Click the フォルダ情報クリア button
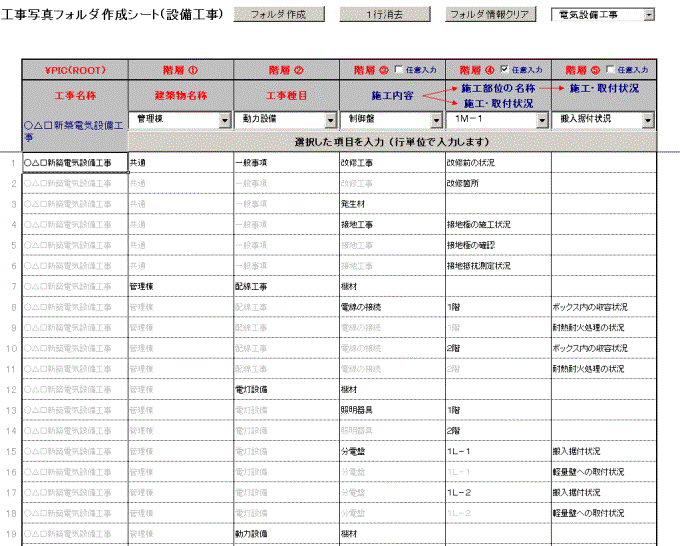The image size is (680, 546). coord(490,14)
